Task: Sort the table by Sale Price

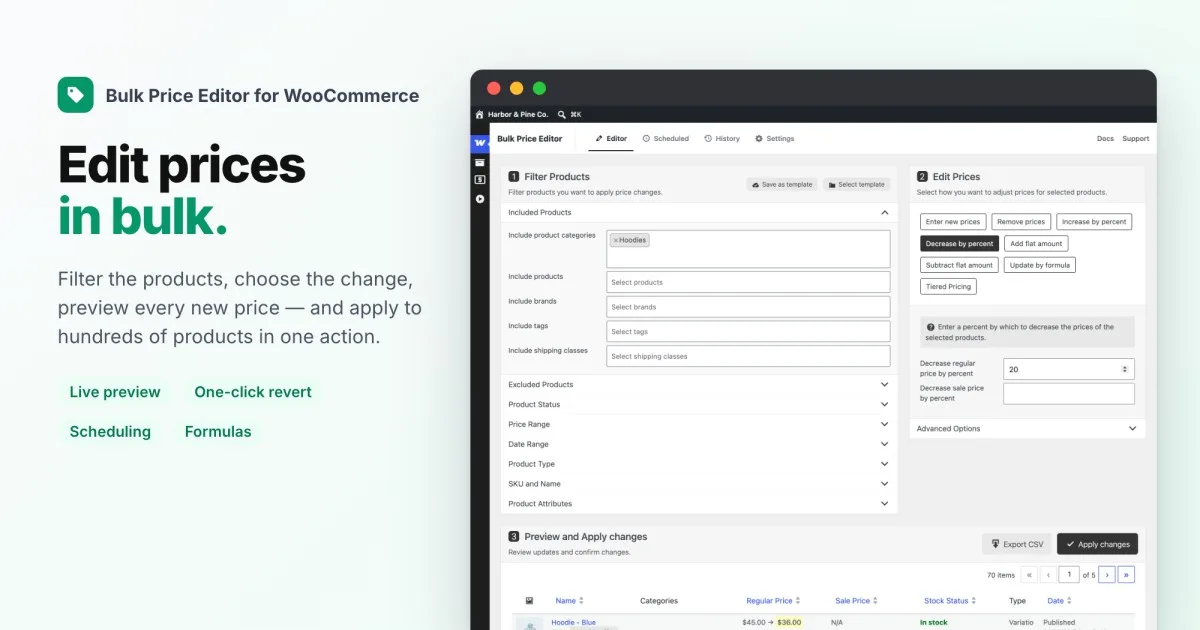Action: coord(856,601)
